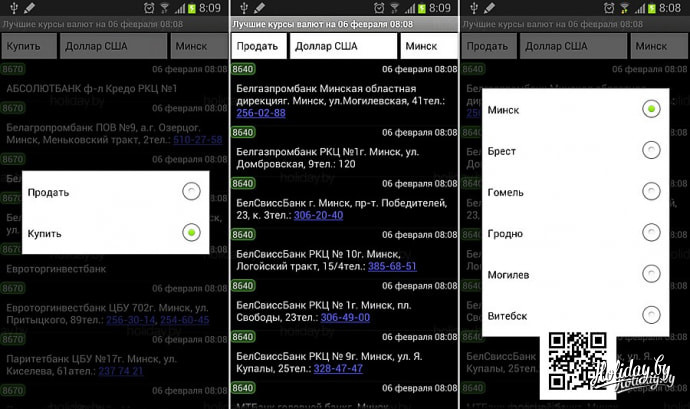Select the Продать radio button in the popup
Screen dimensions: 690x409
[x=191, y=192]
